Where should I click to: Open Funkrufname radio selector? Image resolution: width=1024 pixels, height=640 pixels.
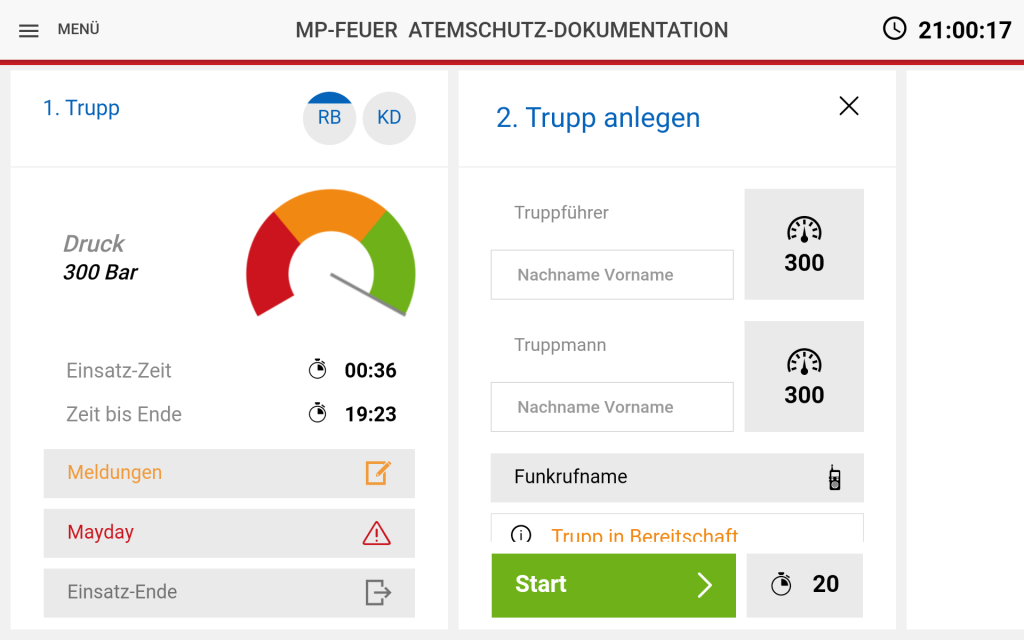point(677,477)
